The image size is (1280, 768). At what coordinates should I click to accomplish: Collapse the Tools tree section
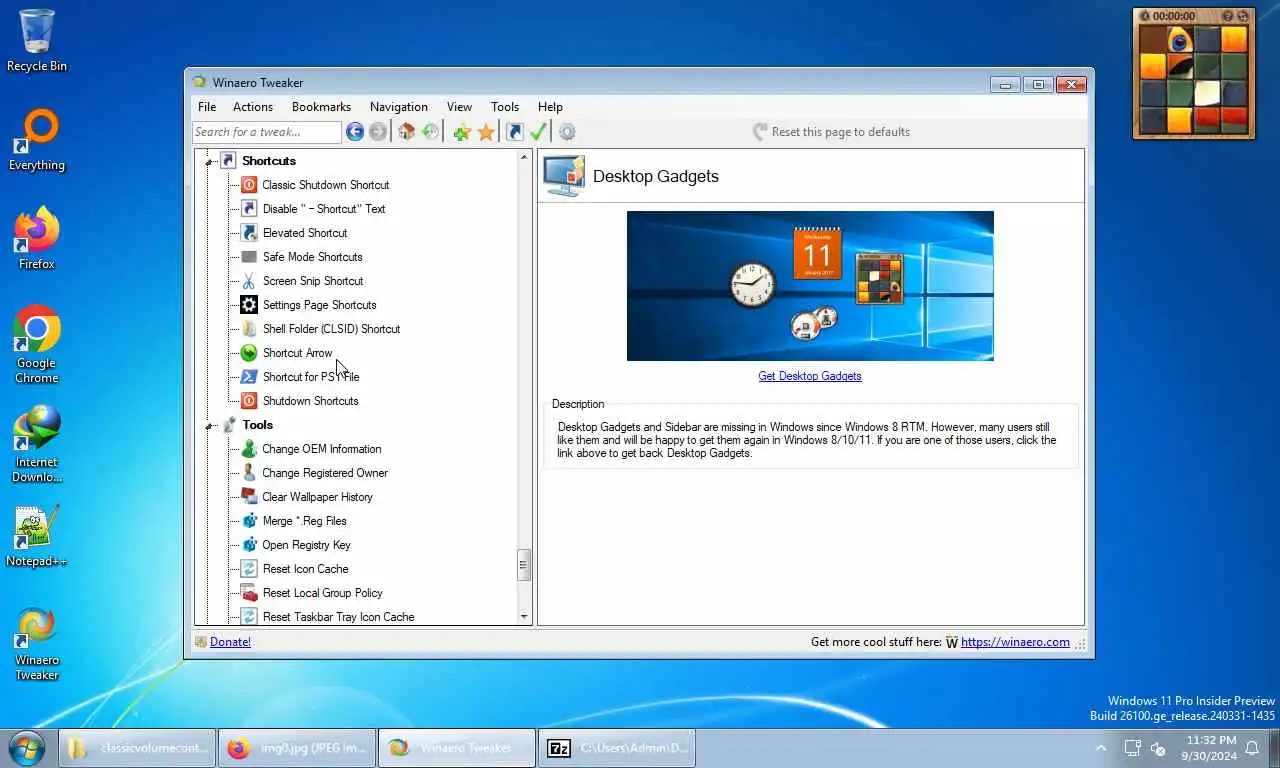pos(210,425)
